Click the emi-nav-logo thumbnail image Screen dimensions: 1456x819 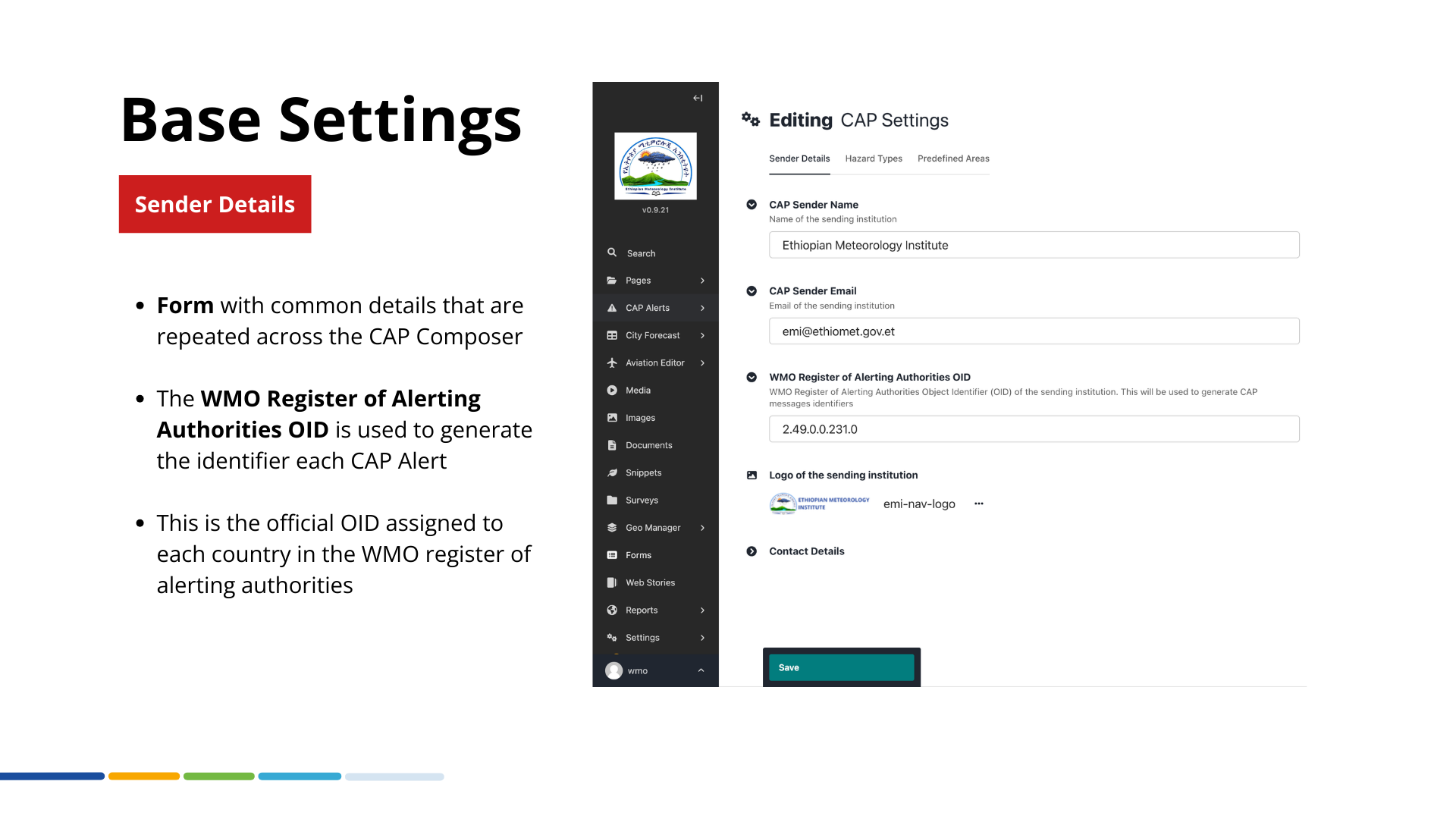(x=820, y=504)
